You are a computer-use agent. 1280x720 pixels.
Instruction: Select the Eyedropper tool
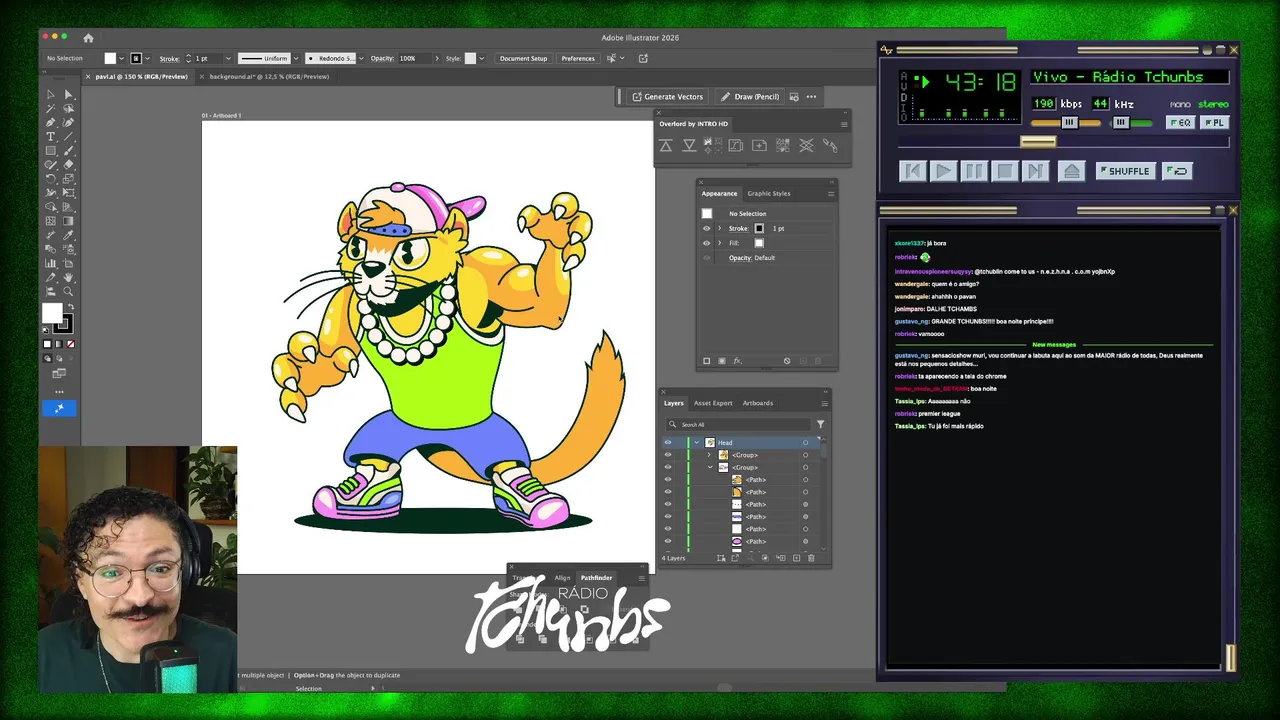(68, 235)
